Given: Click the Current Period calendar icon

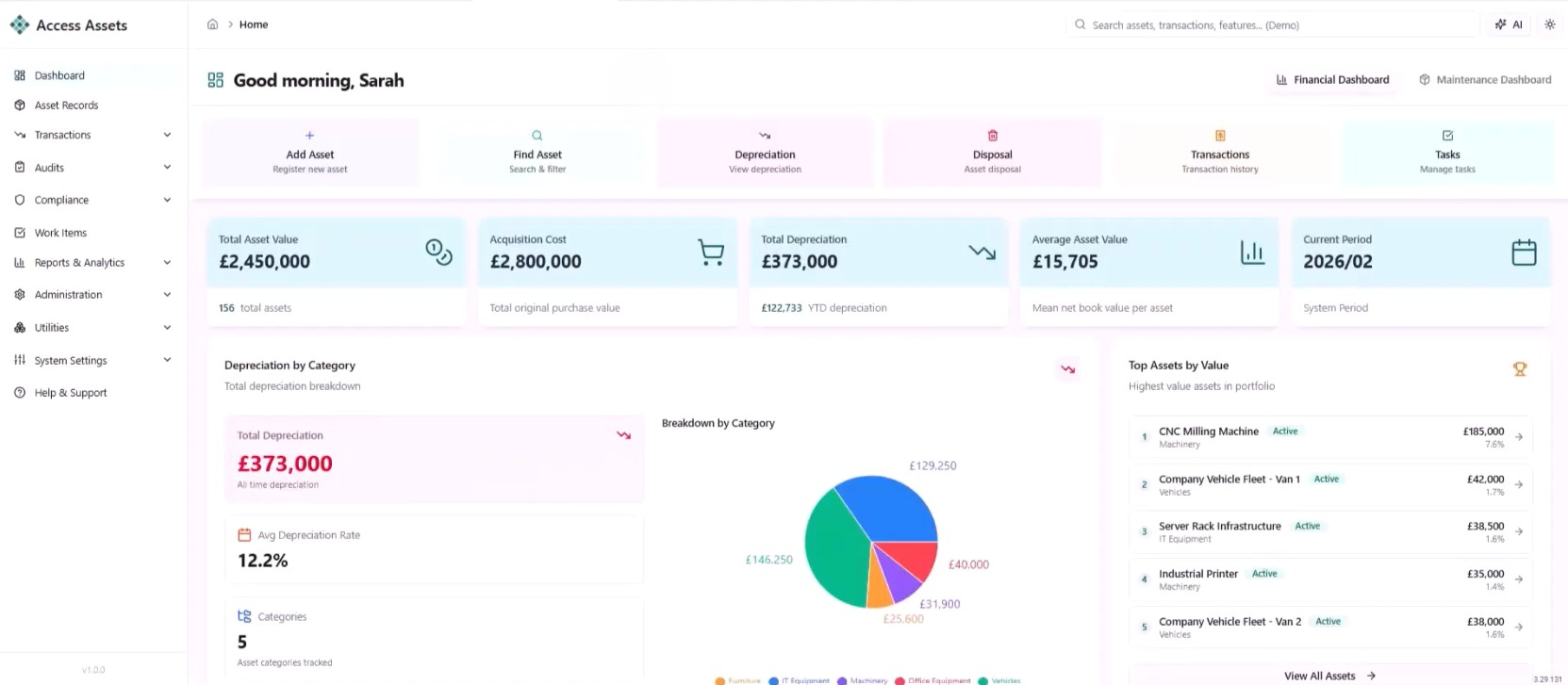Looking at the screenshot, I should (x=1524, y=253).
